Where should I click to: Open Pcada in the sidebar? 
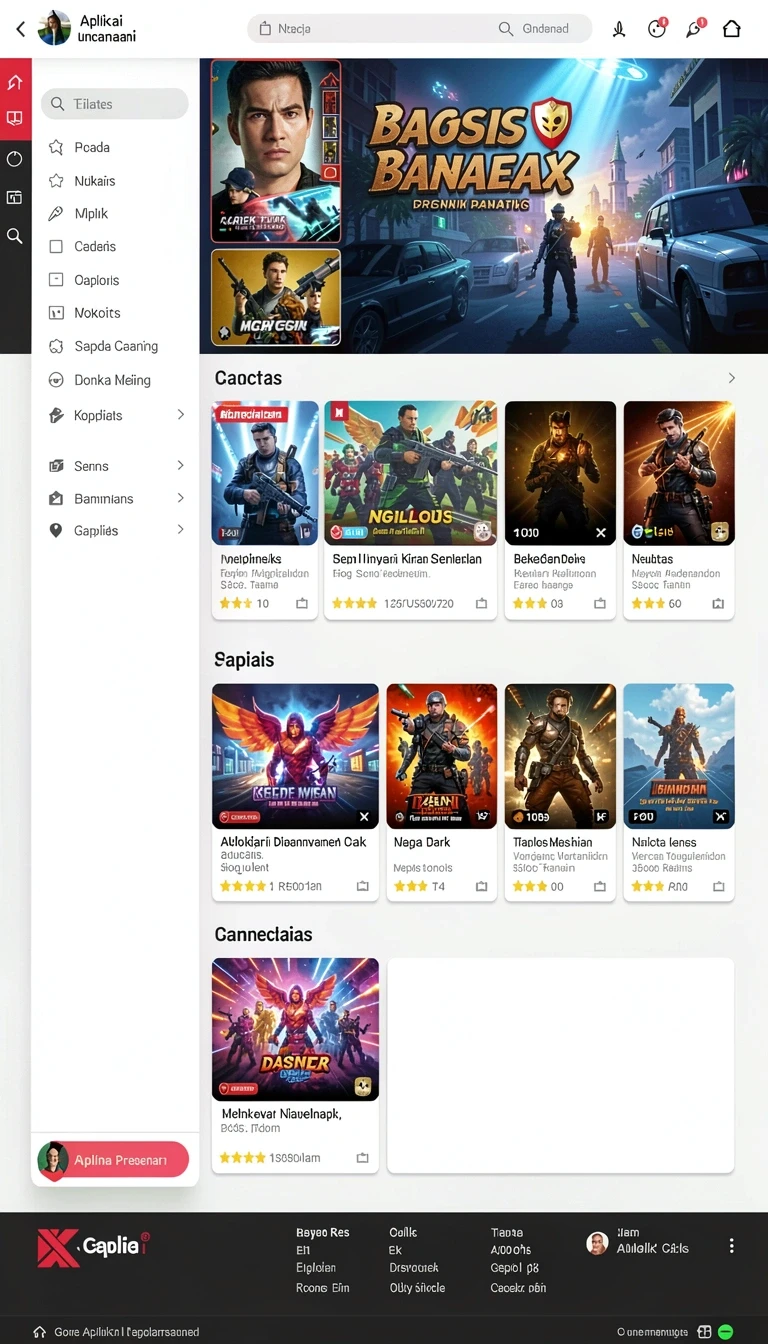[92, 147]
